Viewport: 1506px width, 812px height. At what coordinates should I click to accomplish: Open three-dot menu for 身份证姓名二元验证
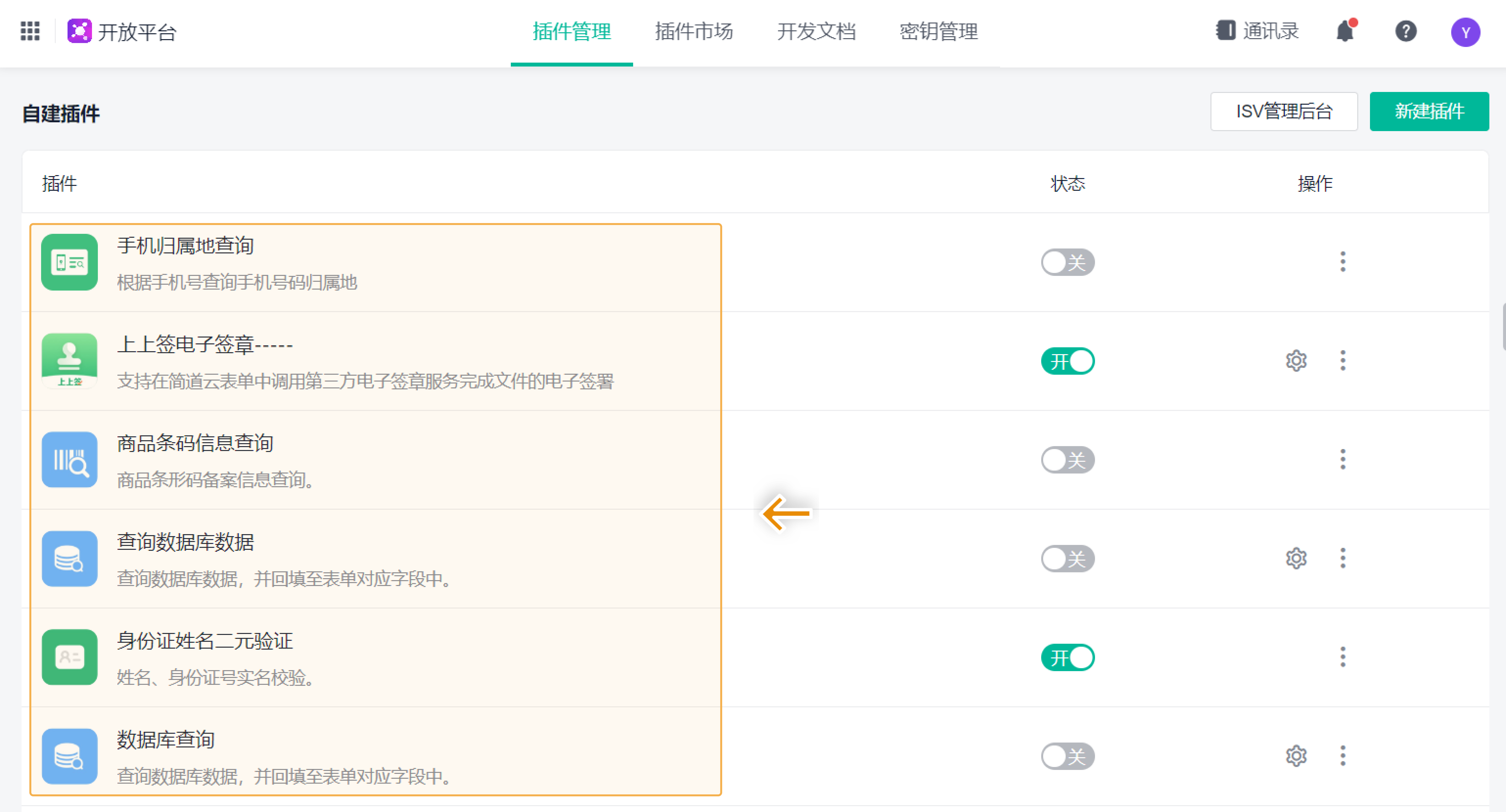[1342, 657]
